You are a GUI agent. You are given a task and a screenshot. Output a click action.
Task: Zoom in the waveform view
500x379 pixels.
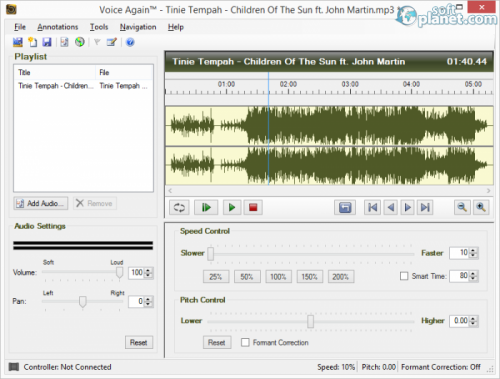[481, 207]
